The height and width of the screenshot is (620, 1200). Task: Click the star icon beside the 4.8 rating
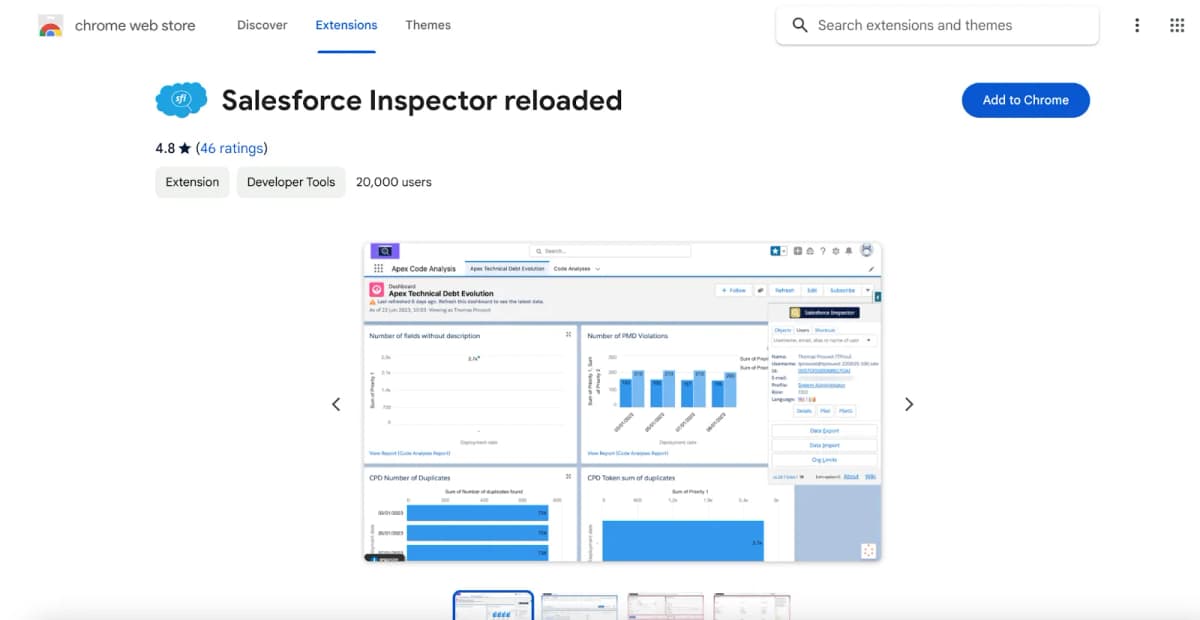pos(184,148)
